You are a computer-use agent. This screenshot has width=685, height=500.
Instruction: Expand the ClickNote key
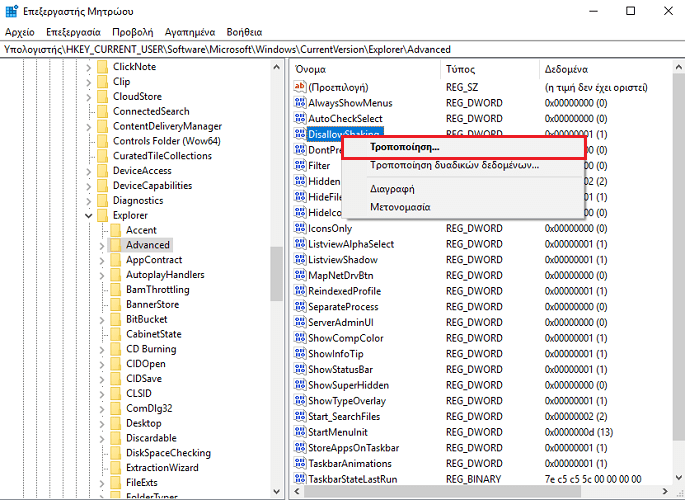[89, 67]
